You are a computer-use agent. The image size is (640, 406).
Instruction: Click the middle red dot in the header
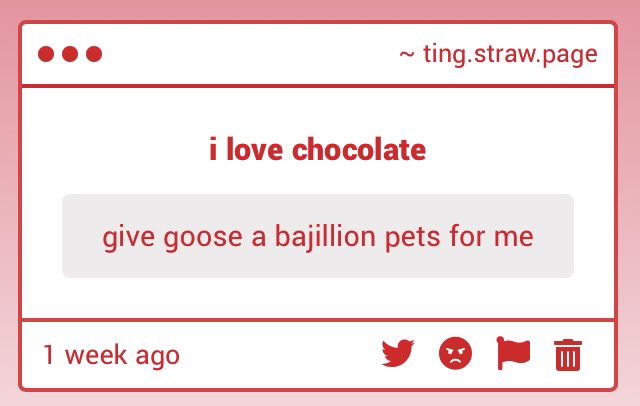(x=70, y=54)
